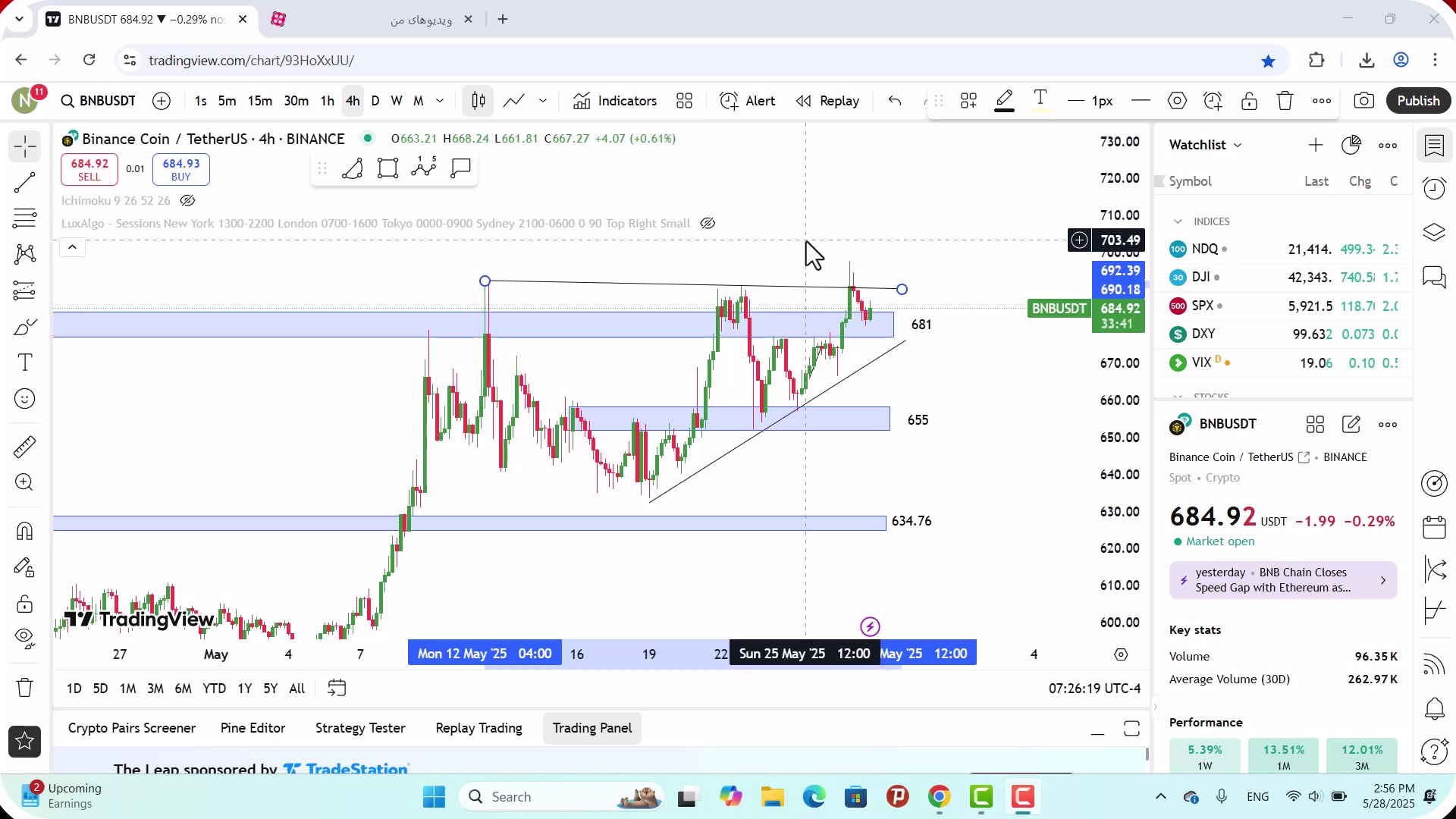Select the crosshair cursor tool
This screenshot has width=1456, height=819.
25,146
